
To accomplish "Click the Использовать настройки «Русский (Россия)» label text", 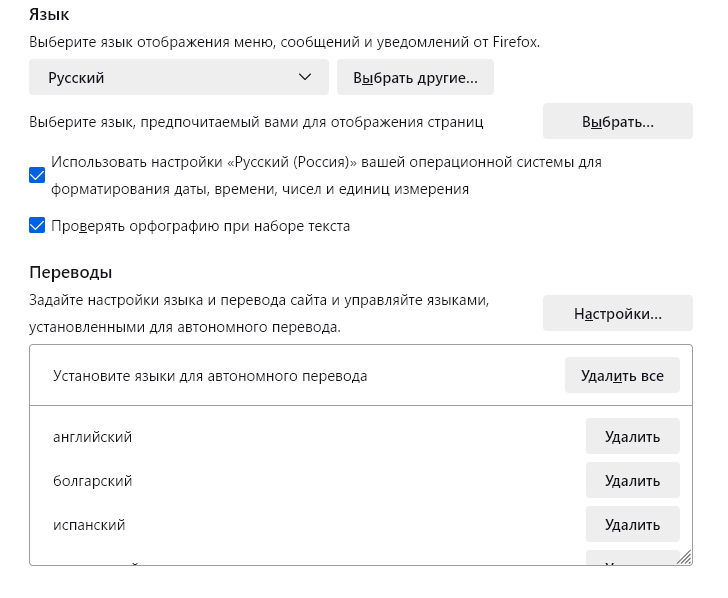I will click(x=326, y=176).
